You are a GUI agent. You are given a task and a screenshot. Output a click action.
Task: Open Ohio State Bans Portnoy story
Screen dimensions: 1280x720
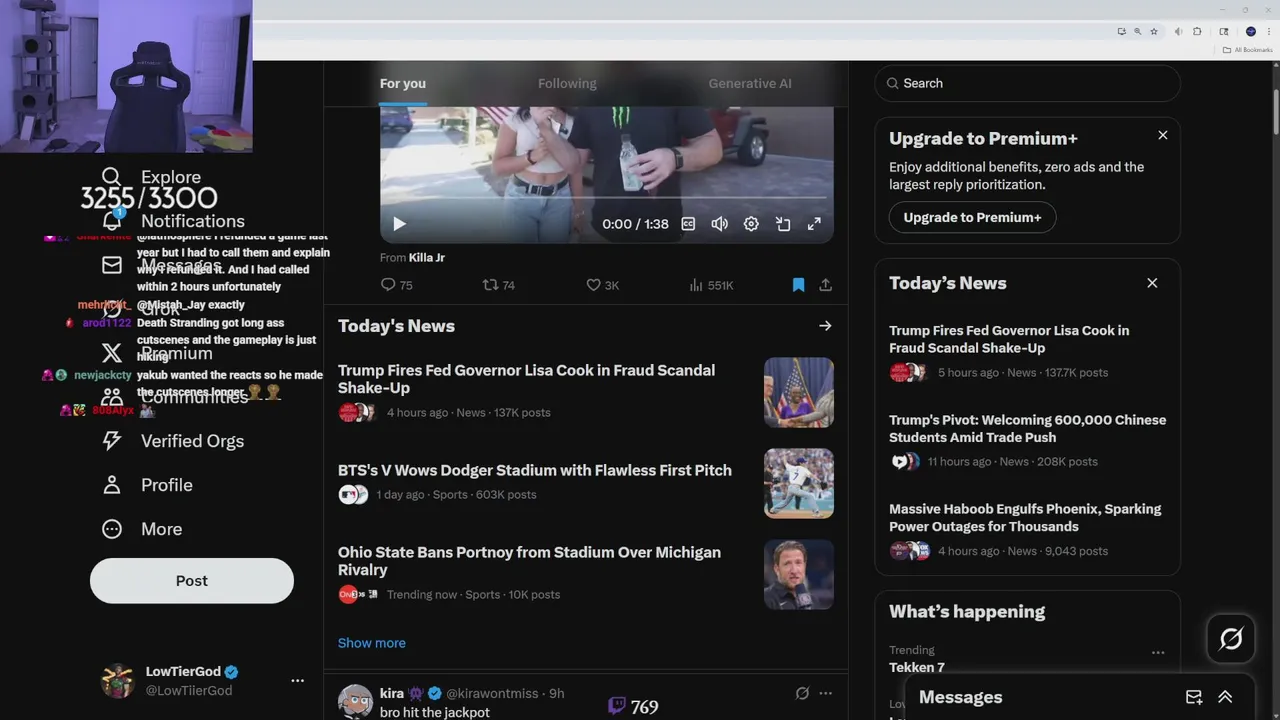(x=529, y=561)
